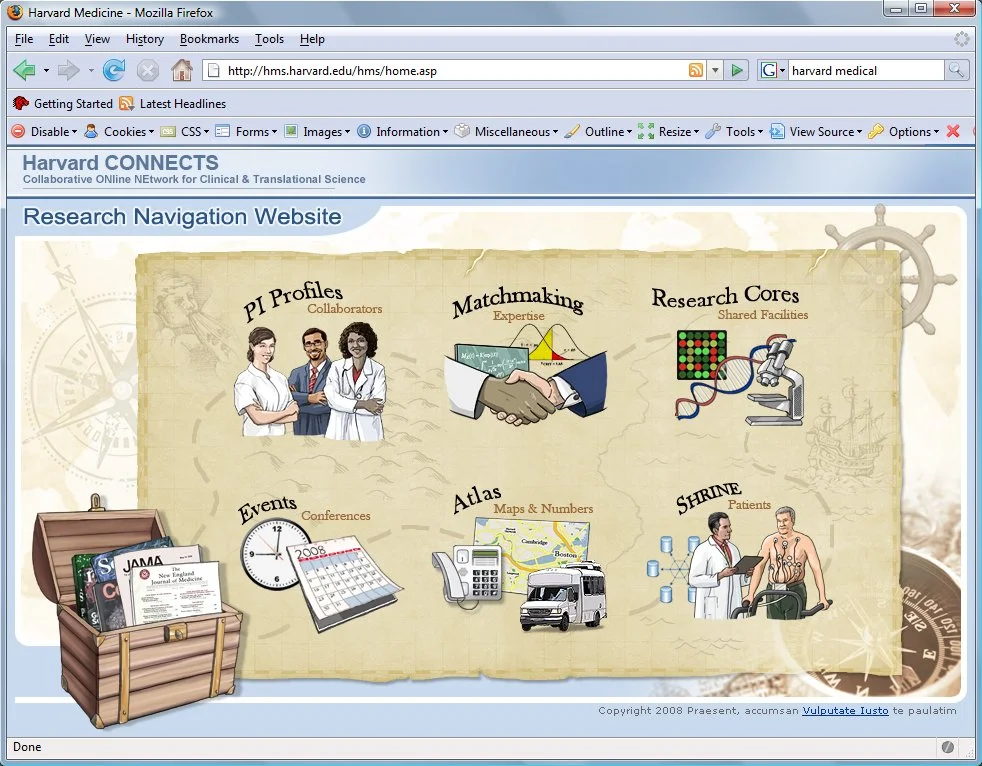Select the Research Cores heading
982x766 pixels.
725,296
